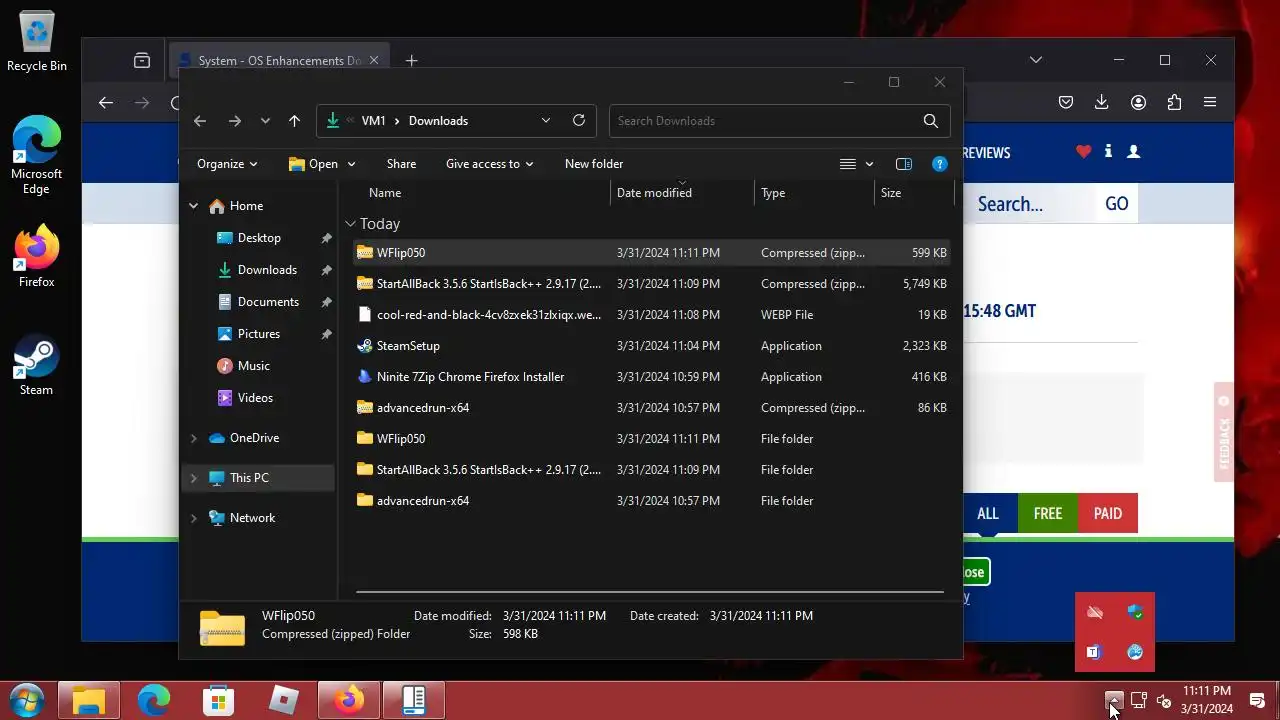Select the FREE filter tab on webpage
This screenshot has height=720, width=1280.
[x=1048, y=513]
